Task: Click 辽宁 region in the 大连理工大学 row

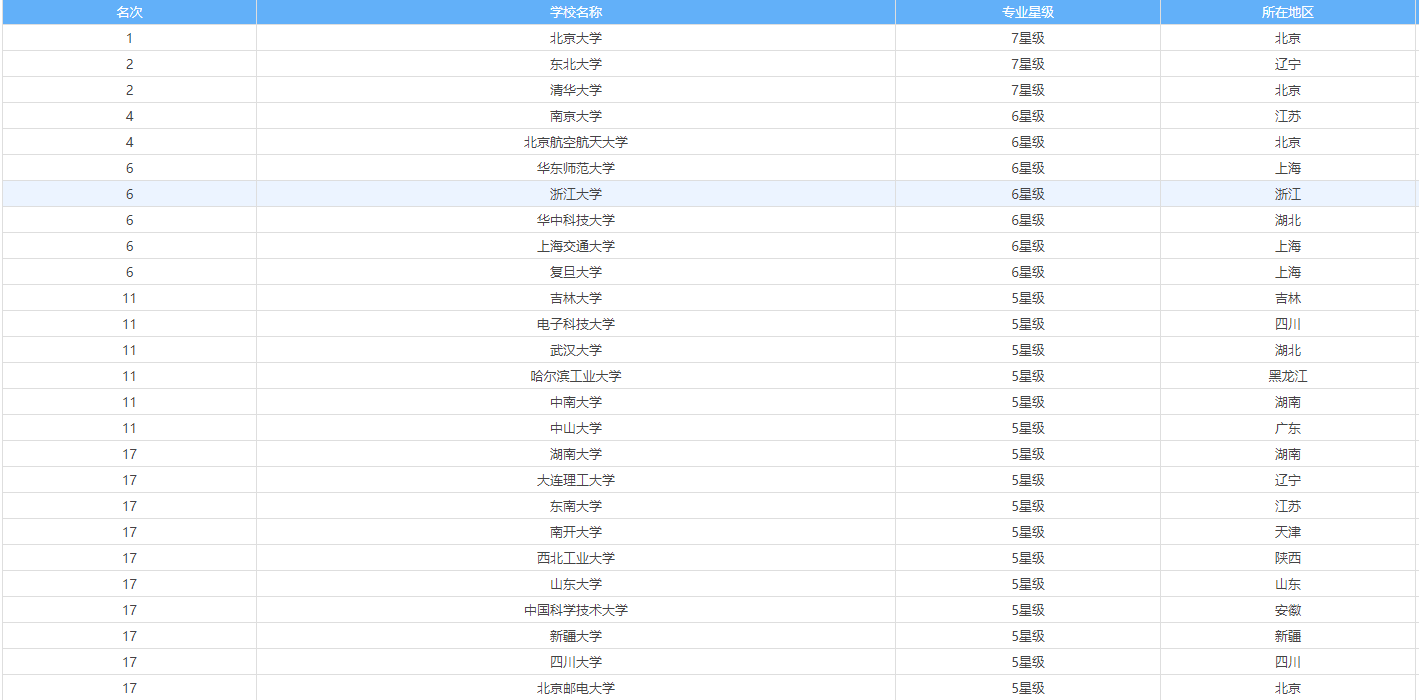Action: 1288,480
